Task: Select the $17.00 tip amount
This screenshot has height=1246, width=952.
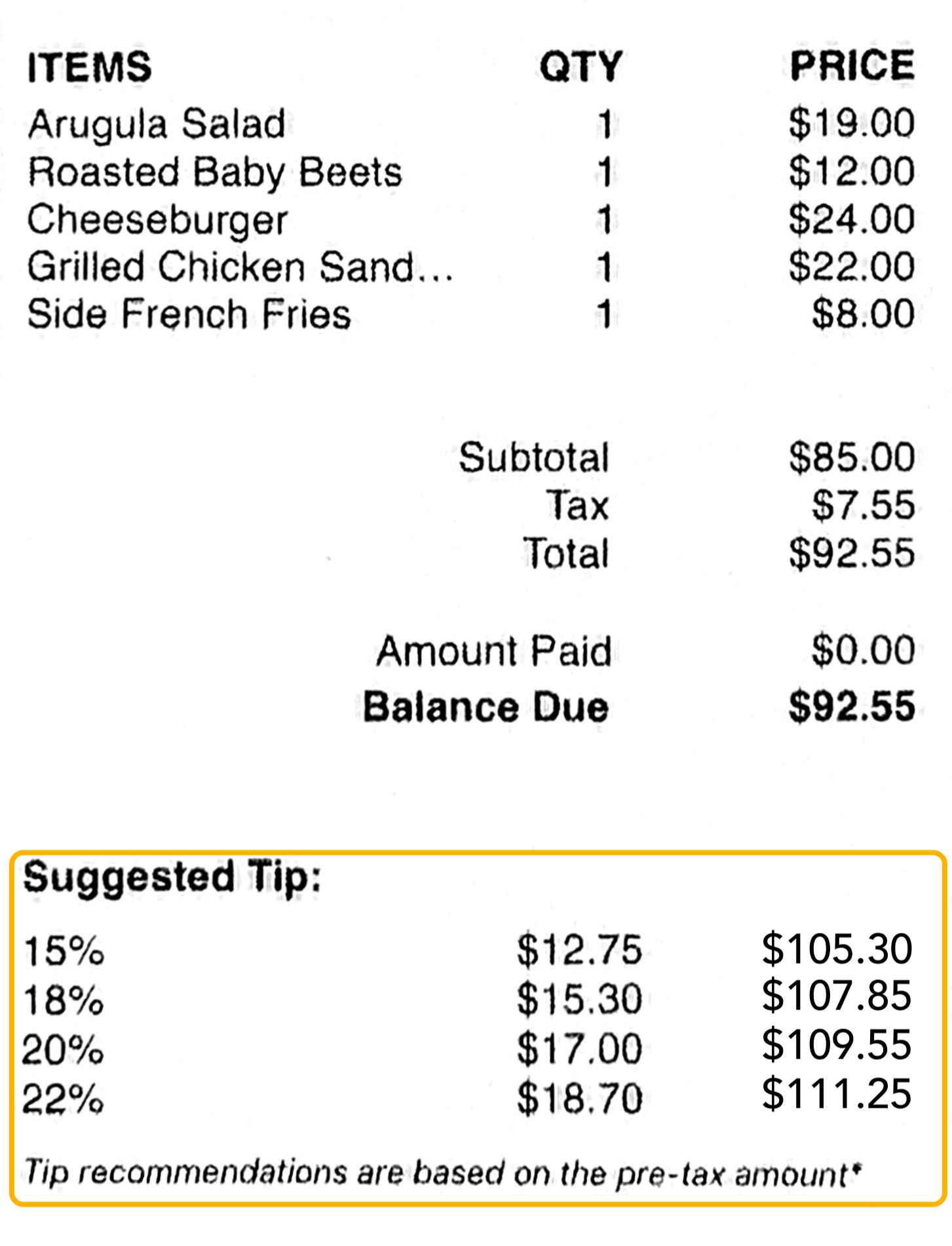Action: [x=579, y=1048]
